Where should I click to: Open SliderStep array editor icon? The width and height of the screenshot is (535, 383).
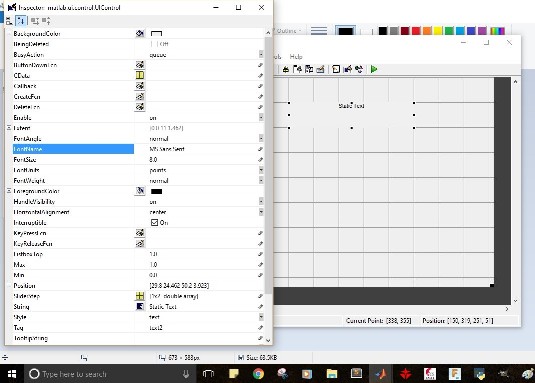coord(140,296)
